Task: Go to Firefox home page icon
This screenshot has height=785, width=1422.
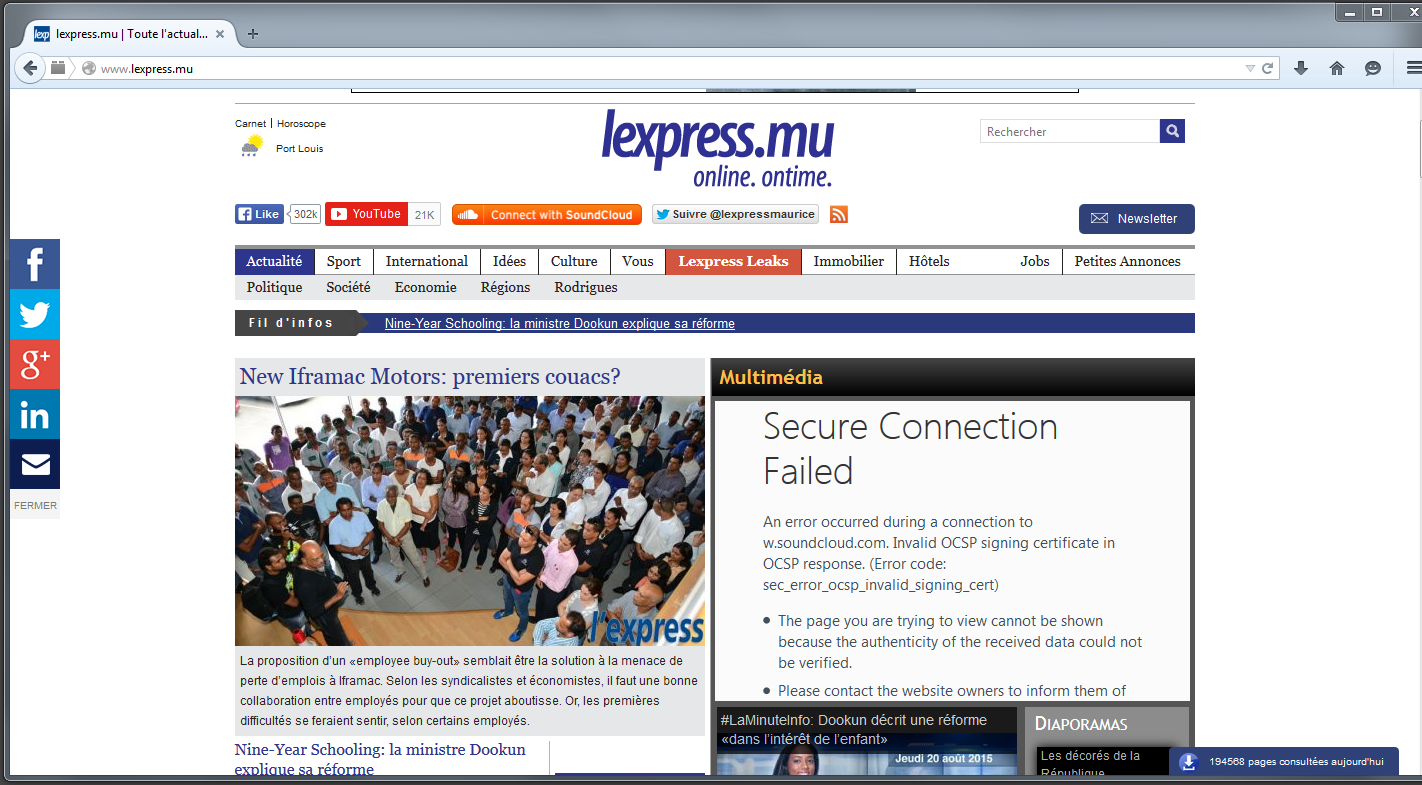Action: point(1336,68)
